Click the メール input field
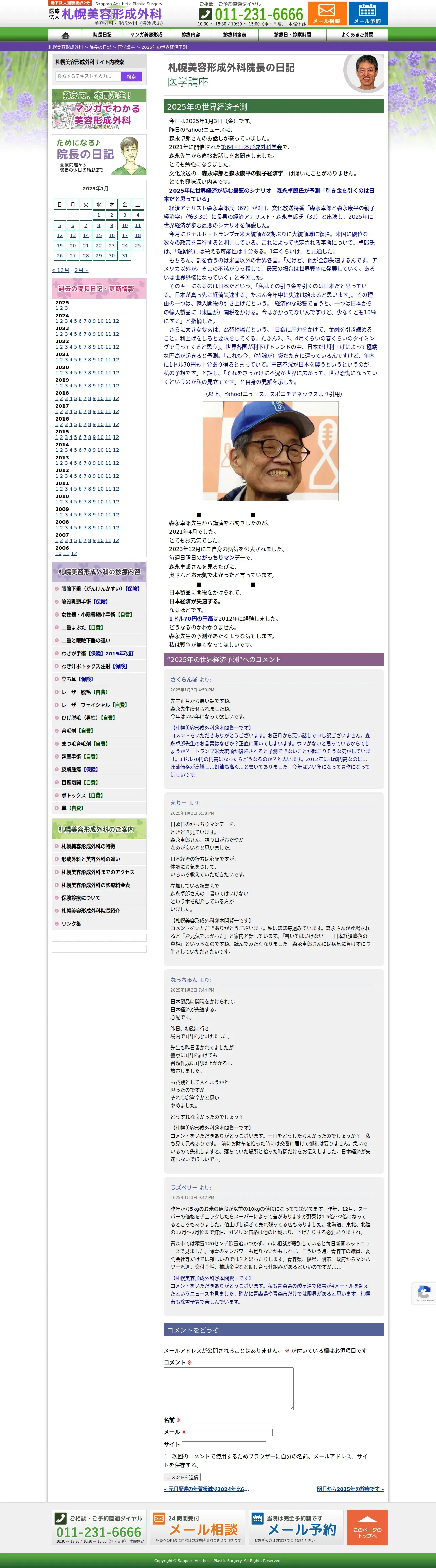The height and width of the screenshot is (1568, 436). pyautogui.click(x=231, y=1432)
